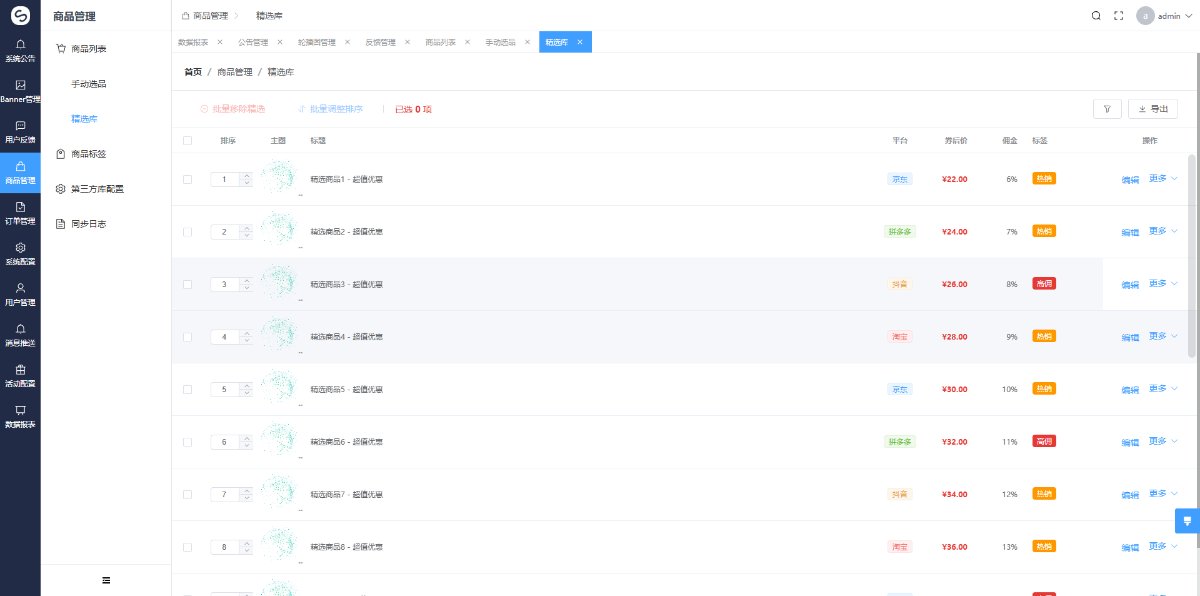Open 消息推送 in the dark left sidebar

coord(20,335)
